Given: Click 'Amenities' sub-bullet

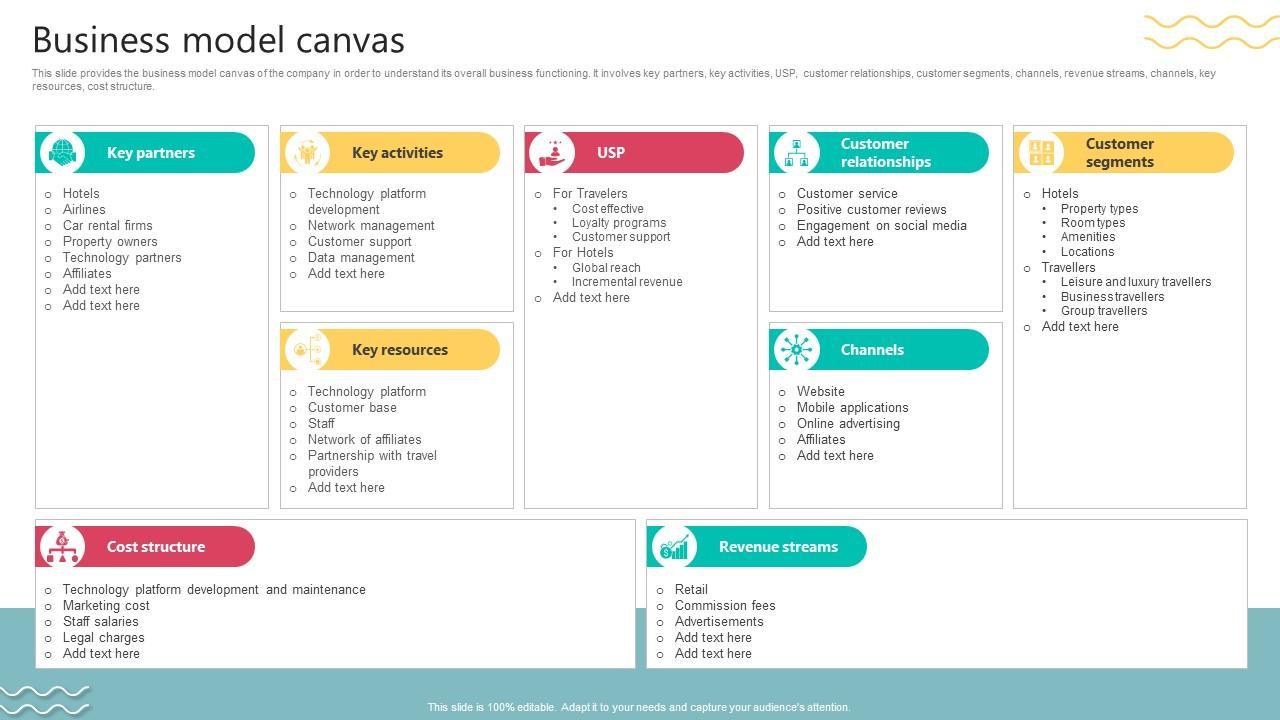Looking at the screenshot, I should pyautogui.click(x=1088, y=237).
